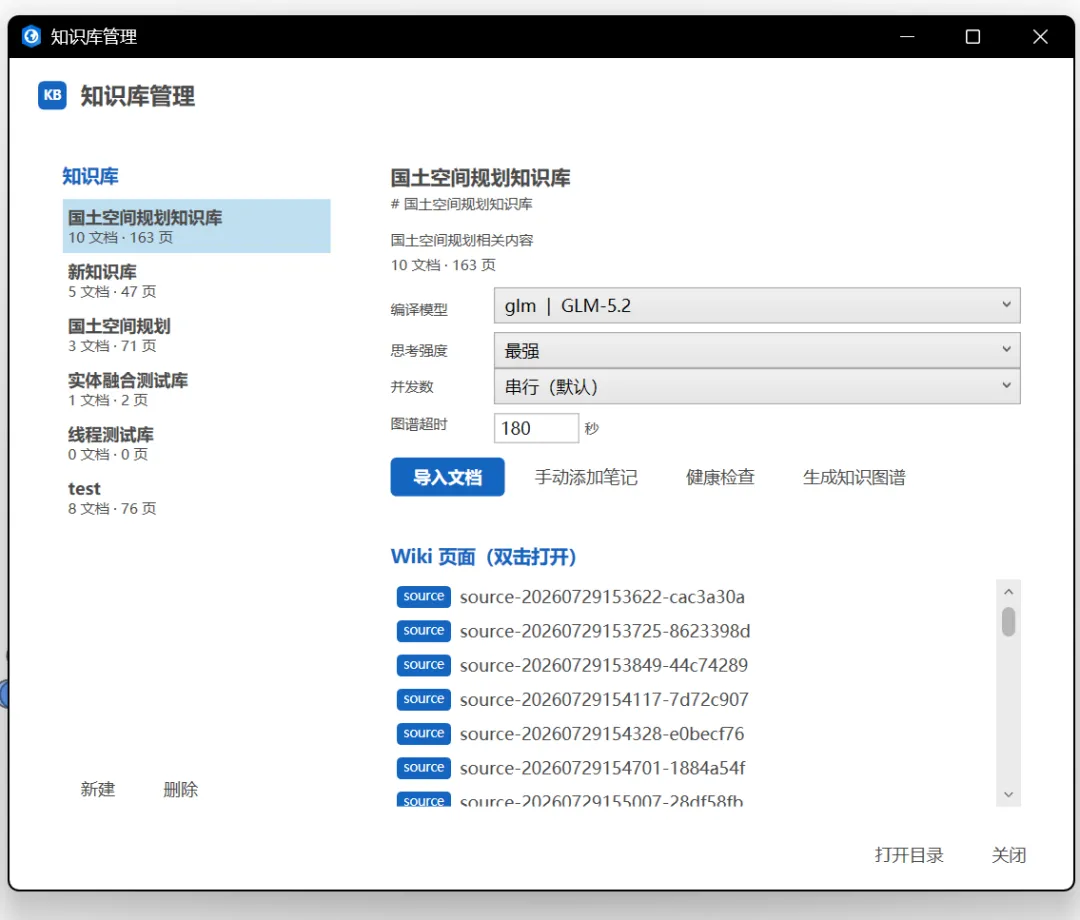Click source badge of the 8623398d row

pos(424,631)
